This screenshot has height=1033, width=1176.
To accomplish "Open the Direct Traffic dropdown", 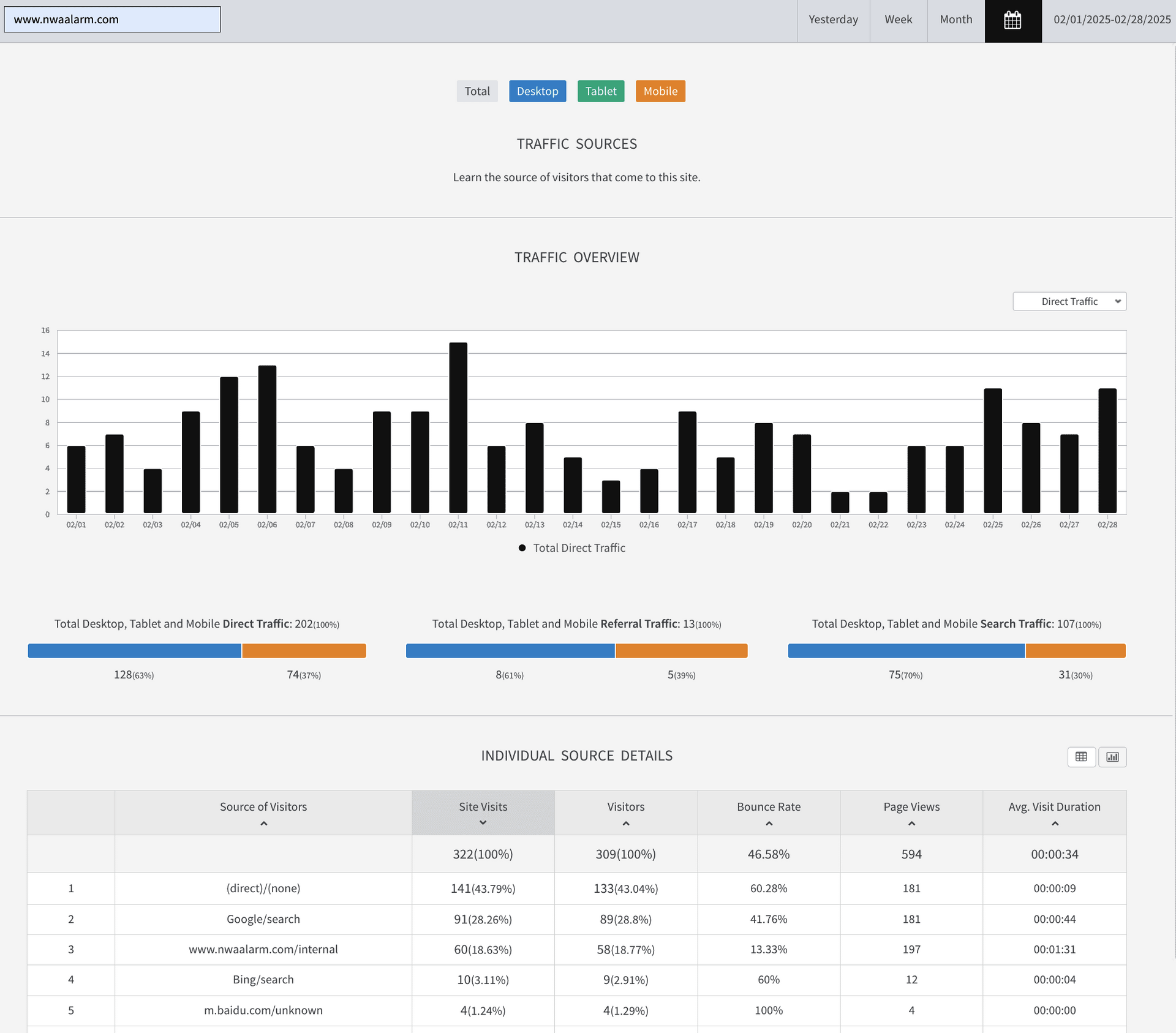I will [1069, 301].
